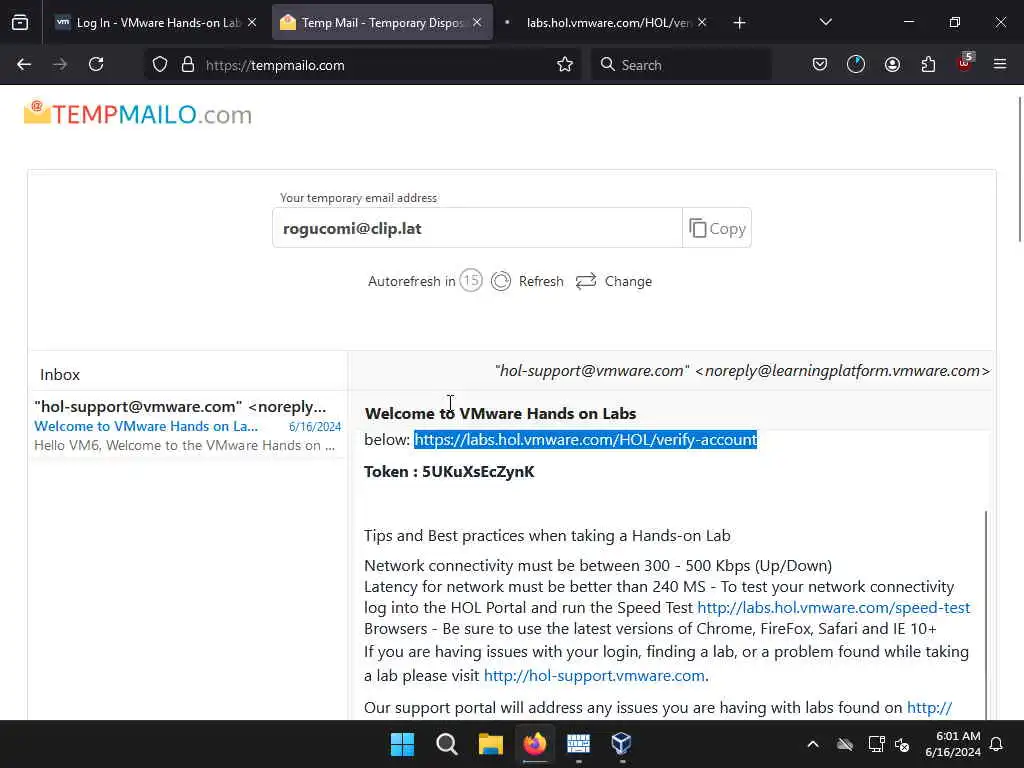Go forward to next page

click(x=60, y=65)
